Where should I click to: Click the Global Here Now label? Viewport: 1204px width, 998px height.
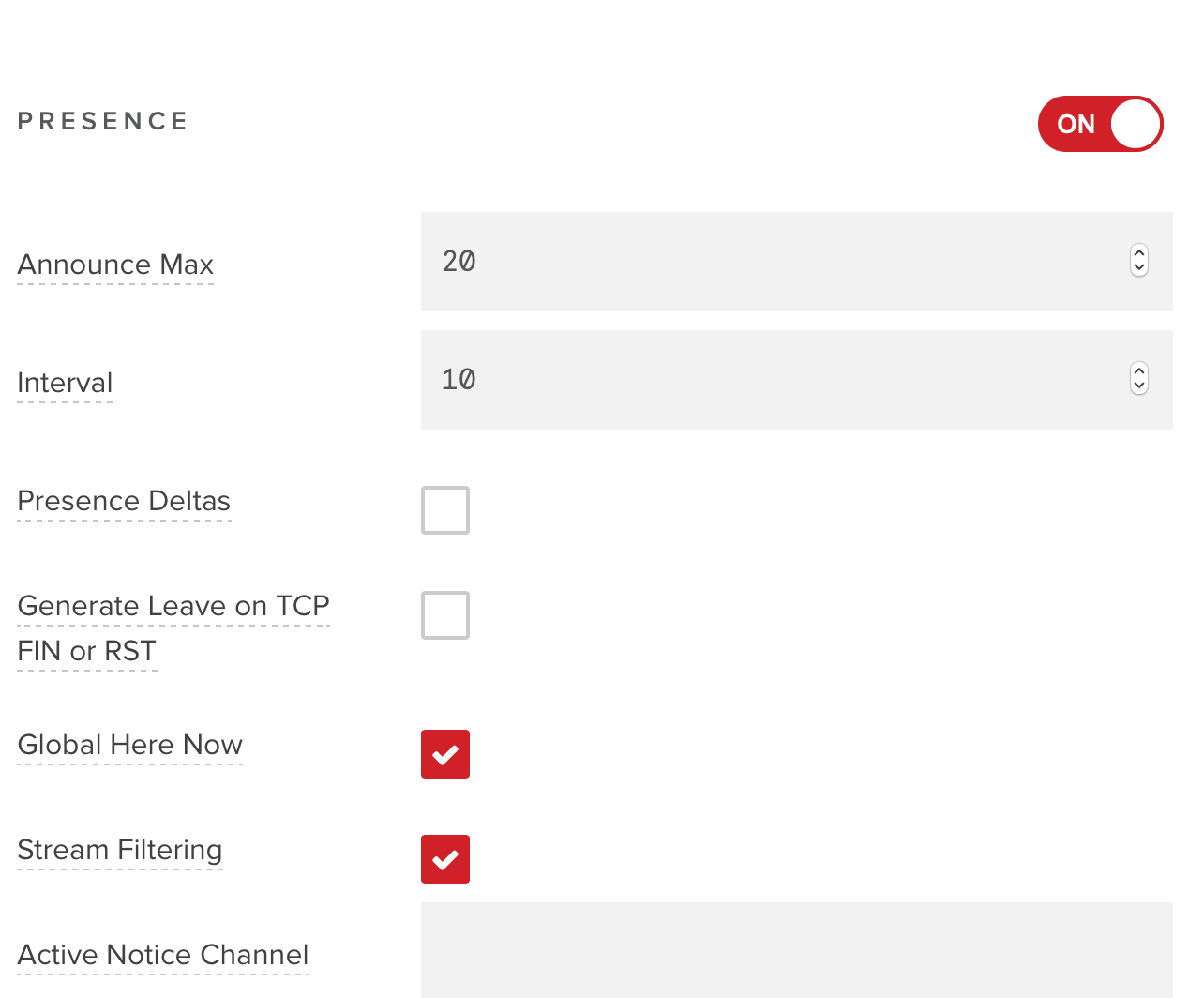click(129, 745)
